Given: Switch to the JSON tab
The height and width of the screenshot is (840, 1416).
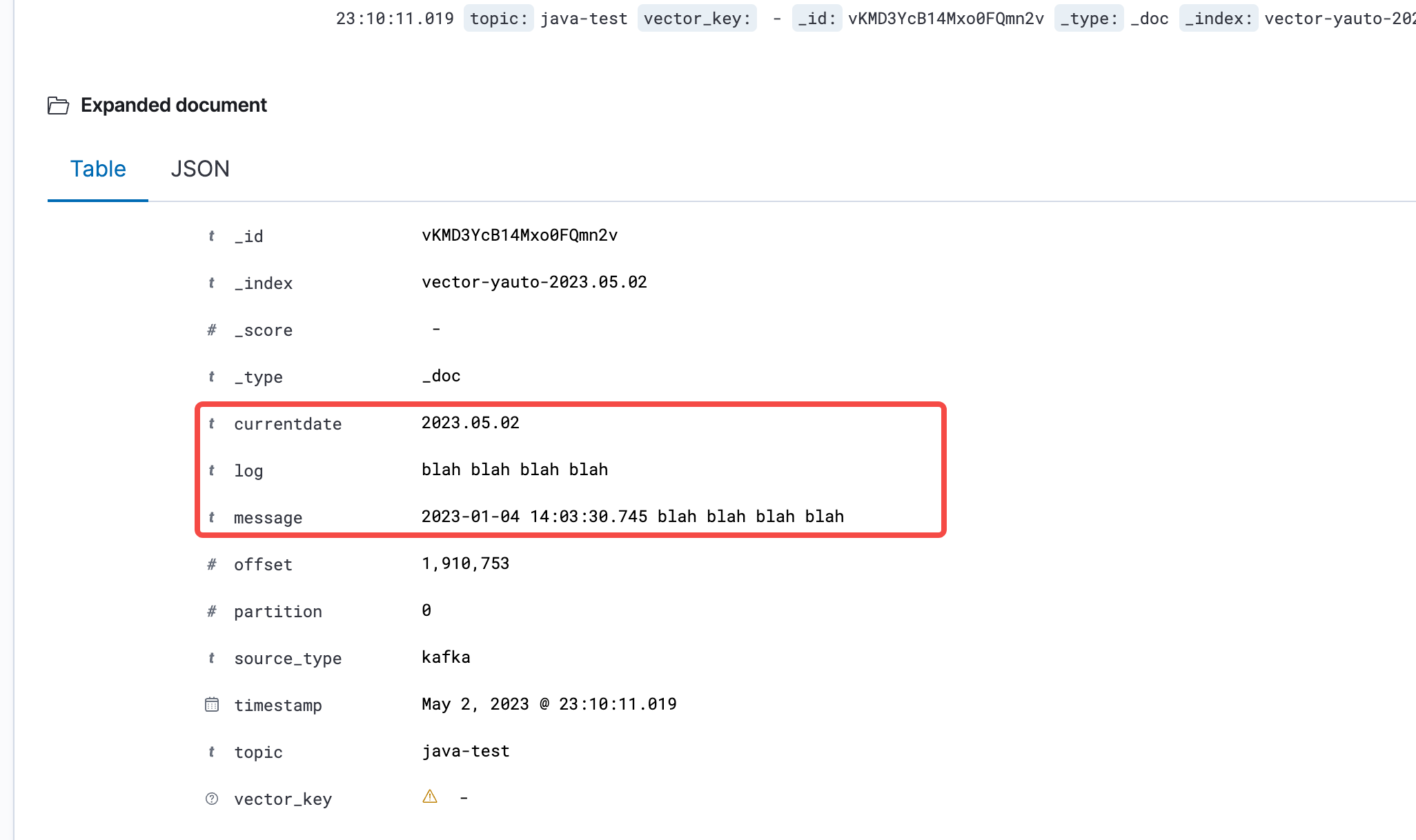Looking at the screenshot, I should [x=200, y=169].
